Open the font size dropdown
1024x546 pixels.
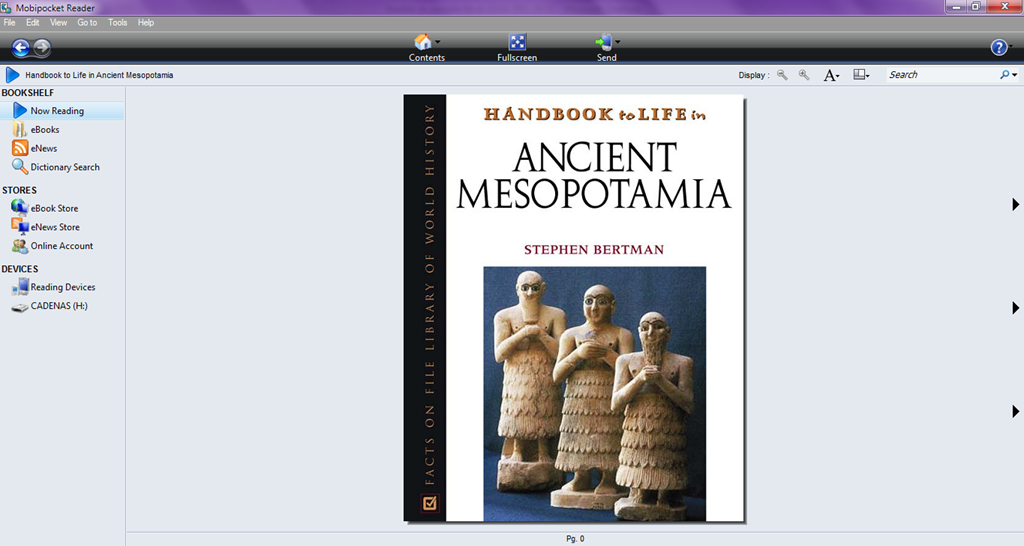click(x=831, y=75)
